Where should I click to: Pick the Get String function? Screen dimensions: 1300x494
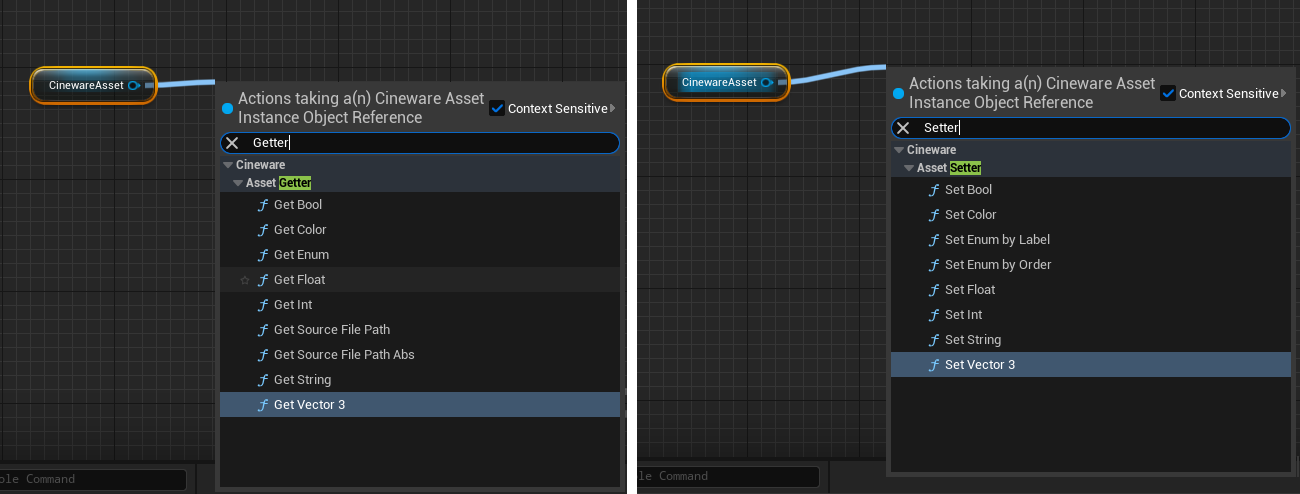pos(302,380)
